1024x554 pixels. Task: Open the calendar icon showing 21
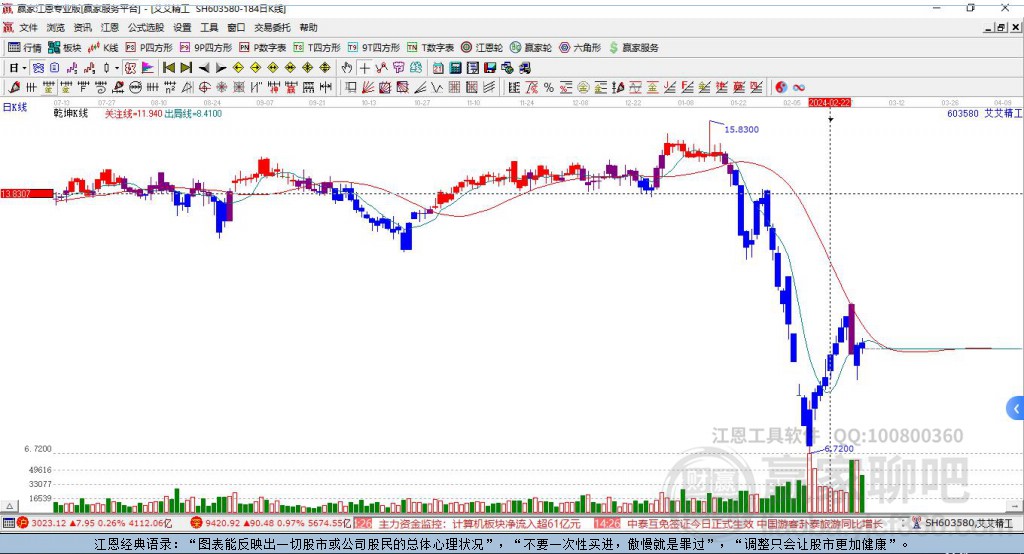click(x=438, y=68)
